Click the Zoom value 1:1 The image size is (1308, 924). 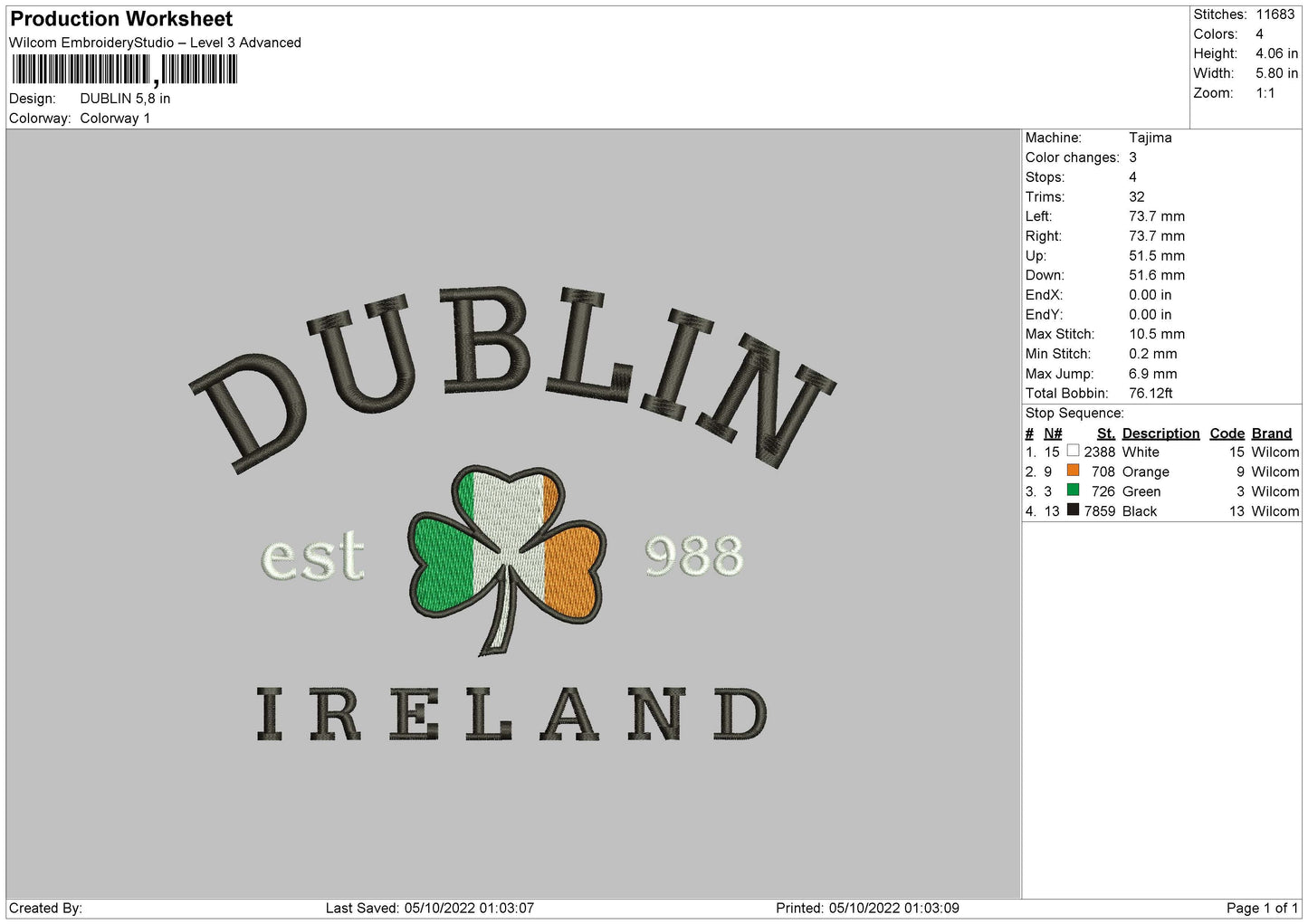point(1265,93)
